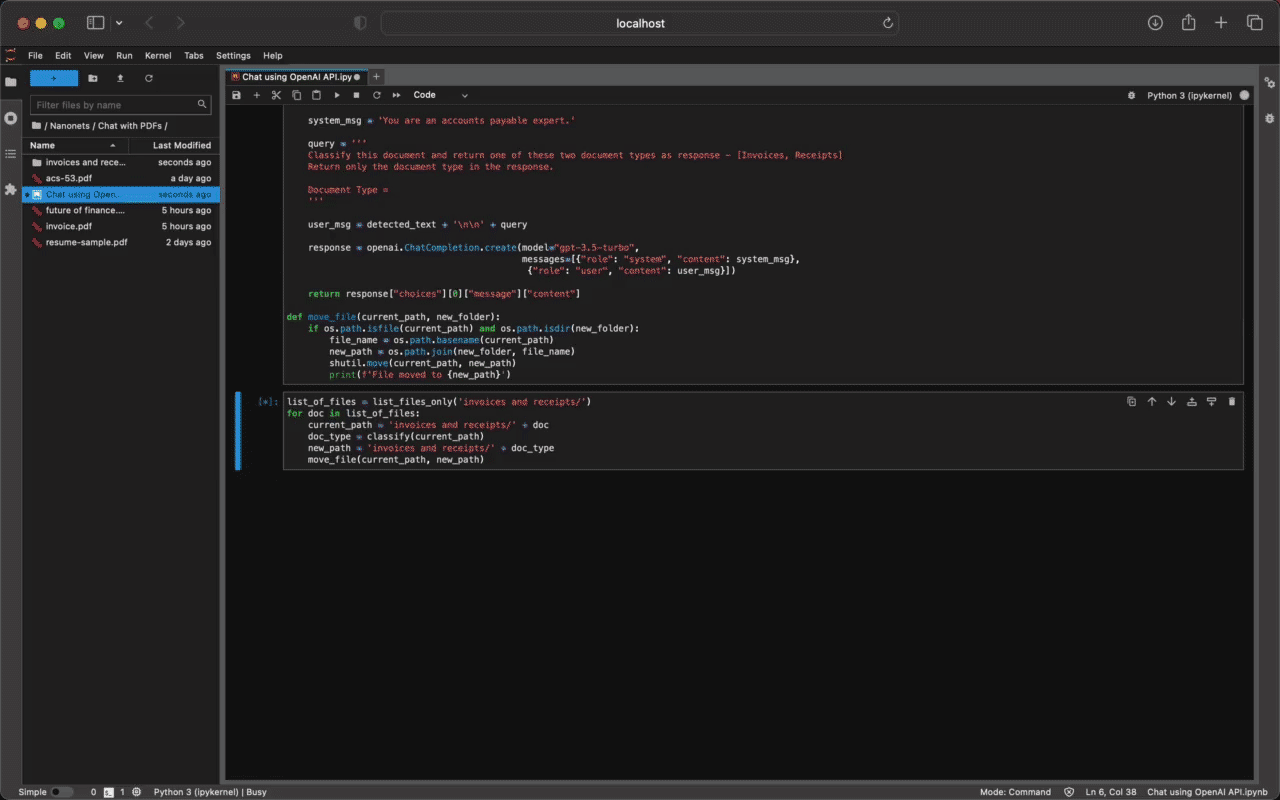Image resolution: width=1280 pixels, height=800 pixels.
Task: Open the table of contents sidebar panel
Action: point(10,153)
